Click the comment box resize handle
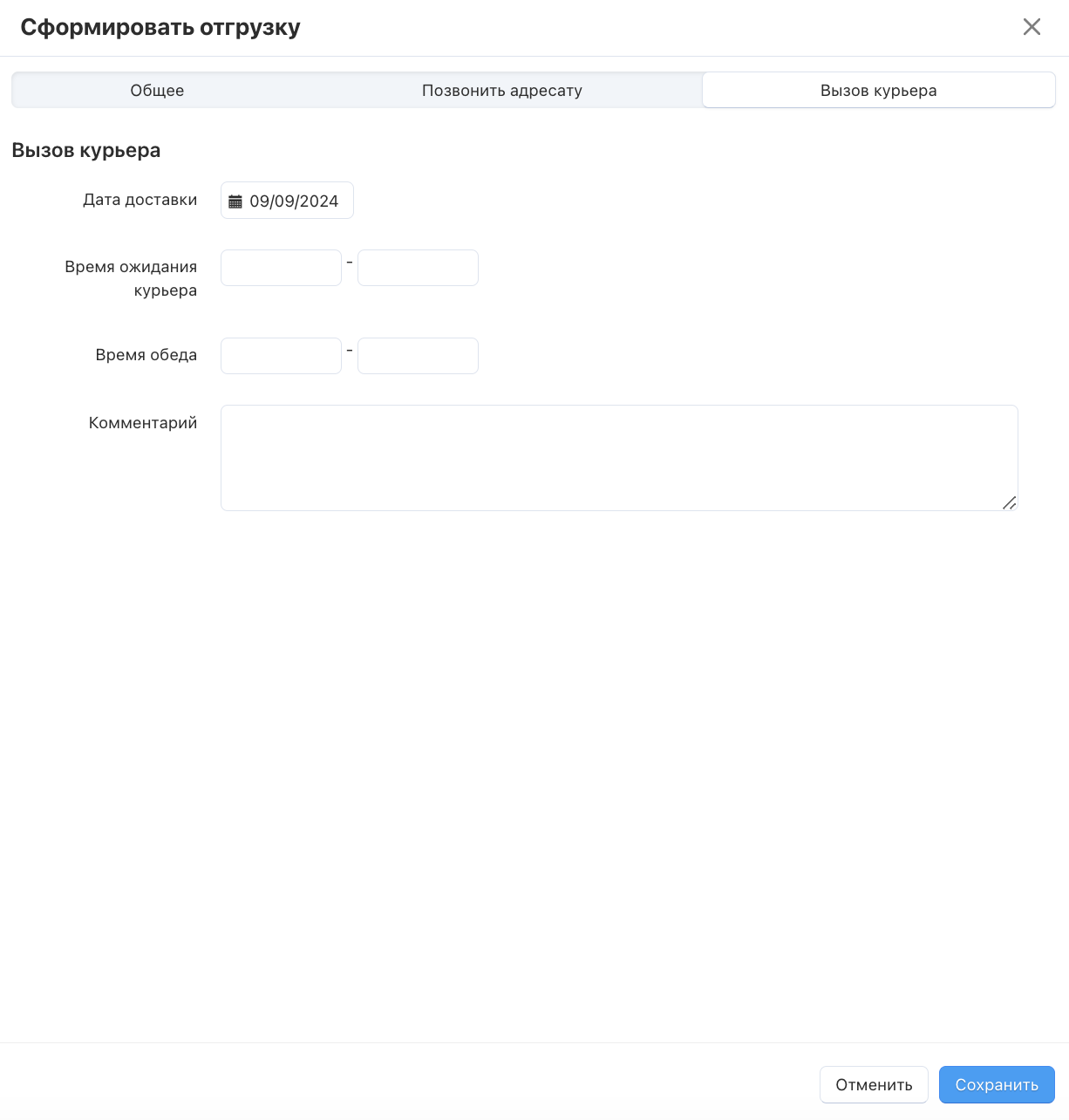This screenshot has width=1069, height=1120. coord(1009,502)
